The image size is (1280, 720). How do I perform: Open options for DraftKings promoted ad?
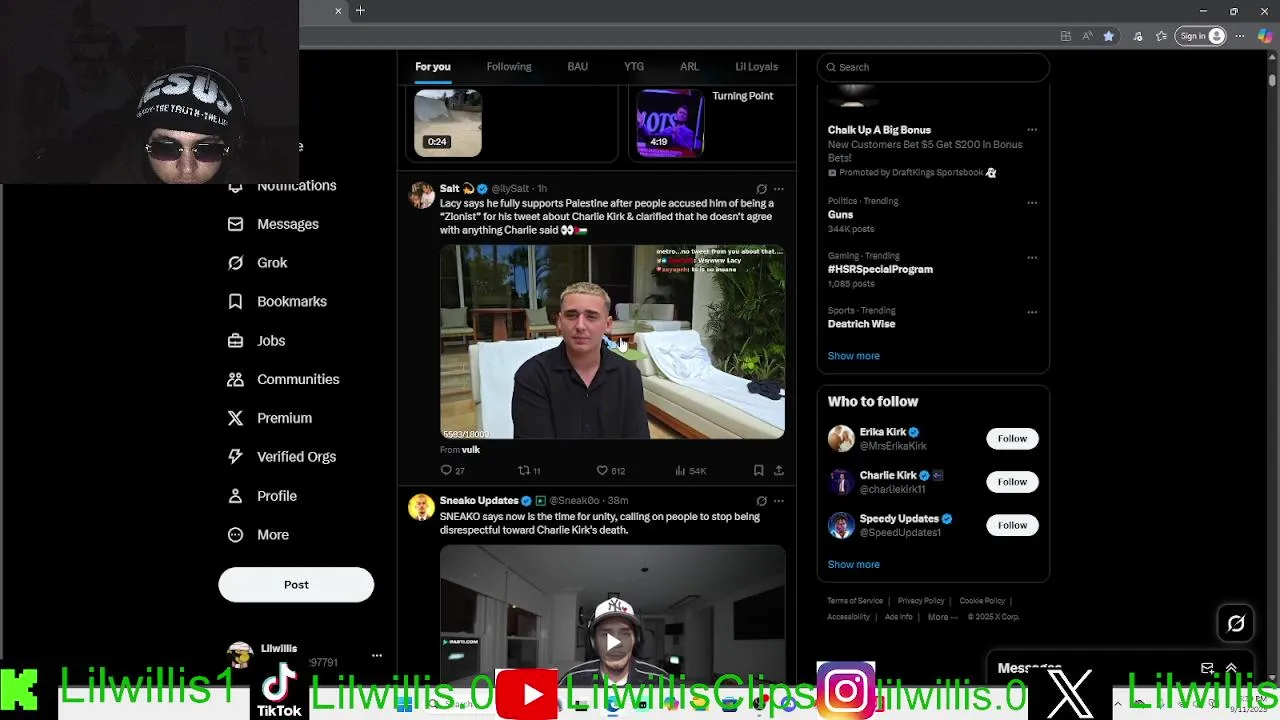(1032, 130)
